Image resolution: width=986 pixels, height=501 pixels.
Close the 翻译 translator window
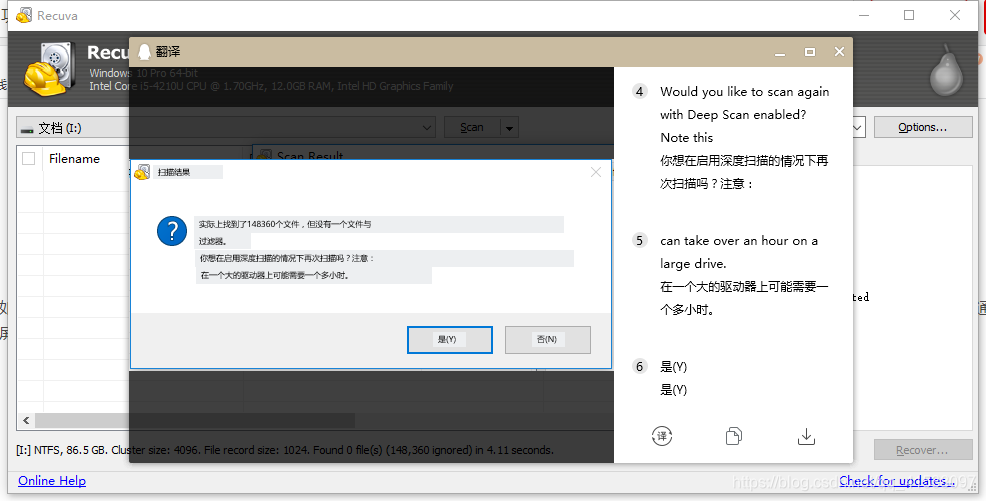coord(839,52)
